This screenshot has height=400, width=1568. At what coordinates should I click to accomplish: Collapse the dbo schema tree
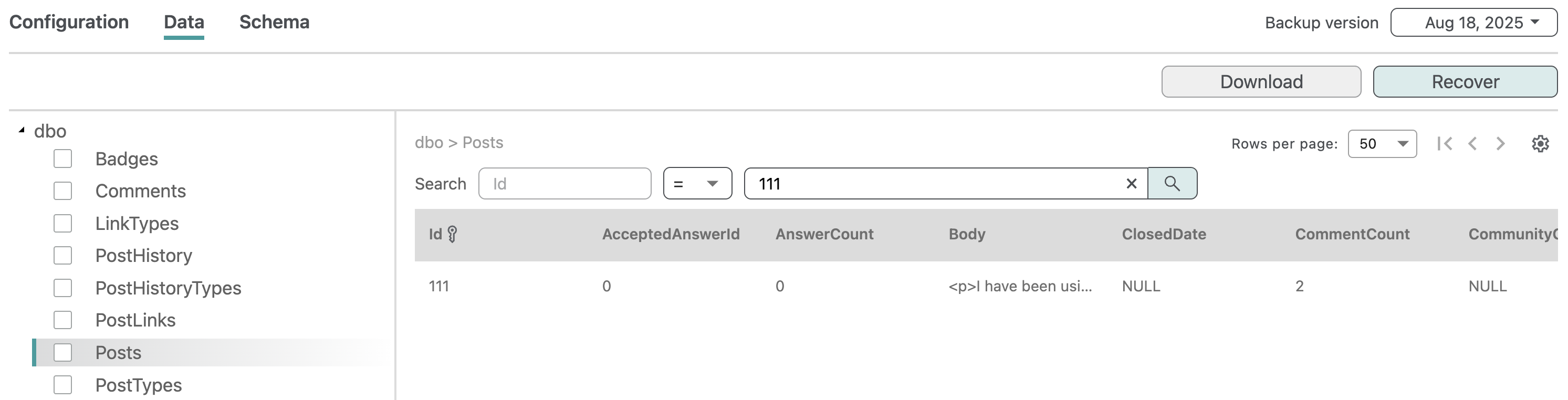click(x=22, y=130)
